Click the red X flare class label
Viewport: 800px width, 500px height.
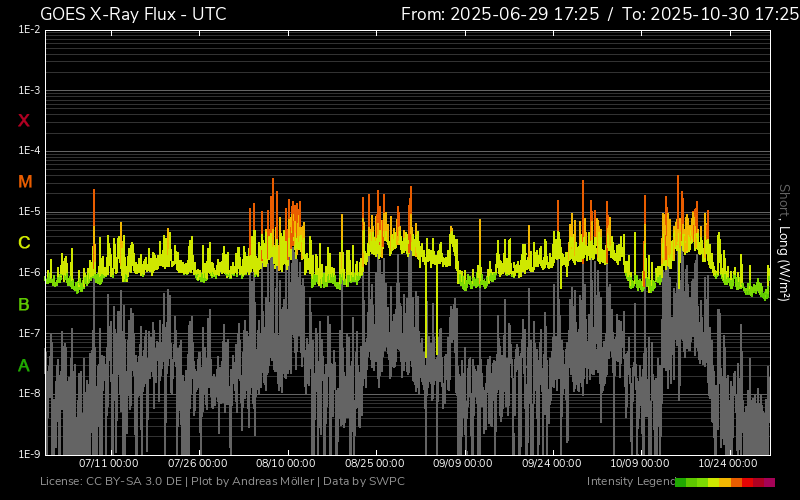24,121
